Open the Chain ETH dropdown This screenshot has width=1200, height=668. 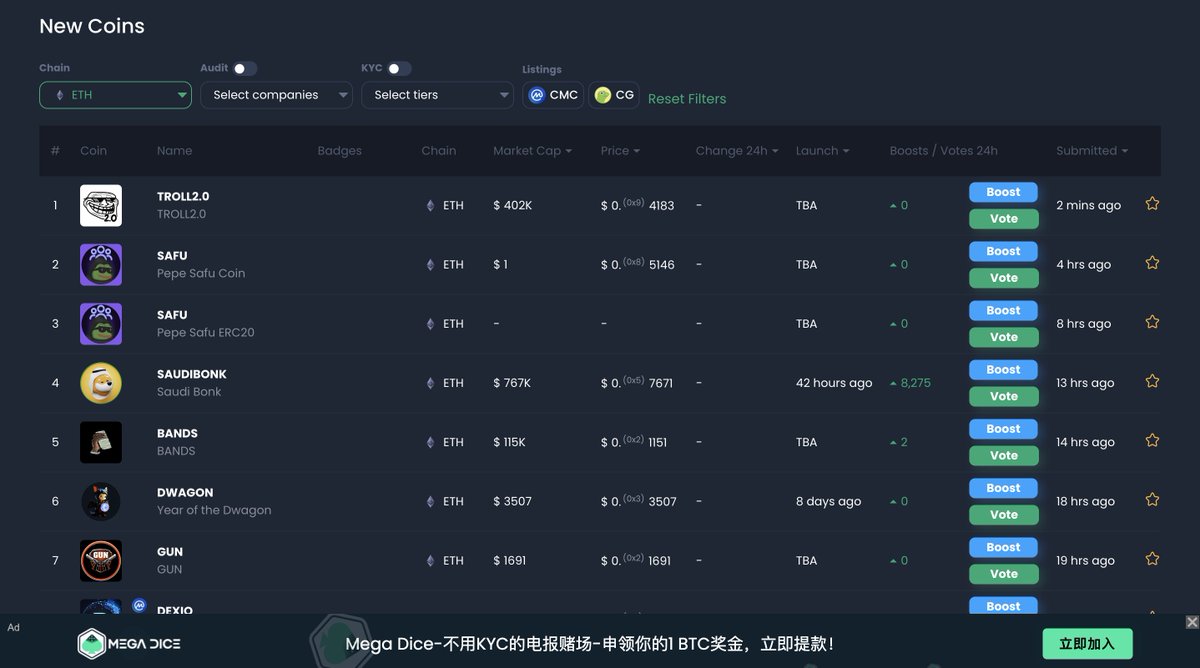pyautogui.click(x=115, y=95)
